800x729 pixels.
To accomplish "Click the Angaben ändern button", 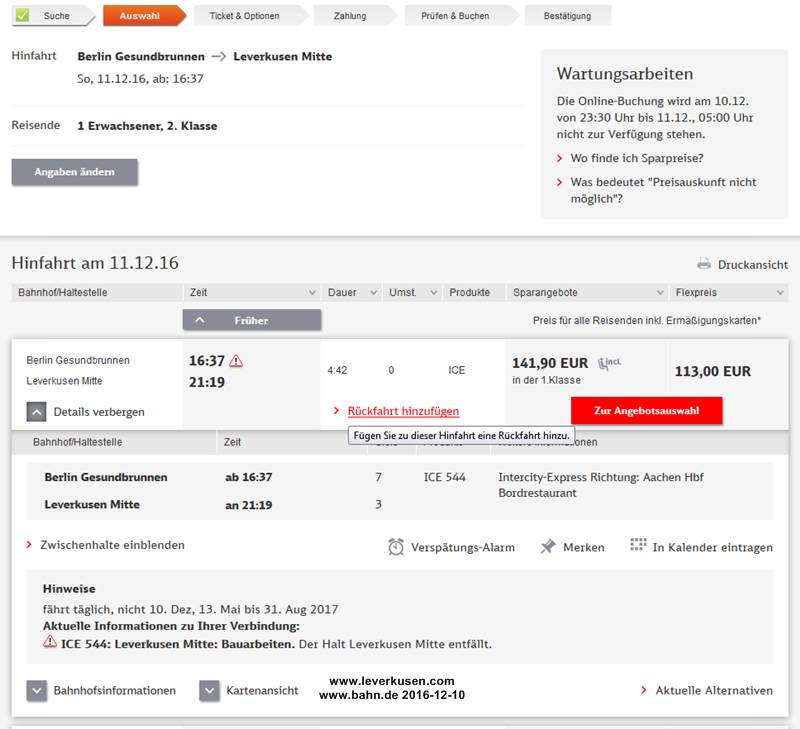I will click(x=74, y=172).
